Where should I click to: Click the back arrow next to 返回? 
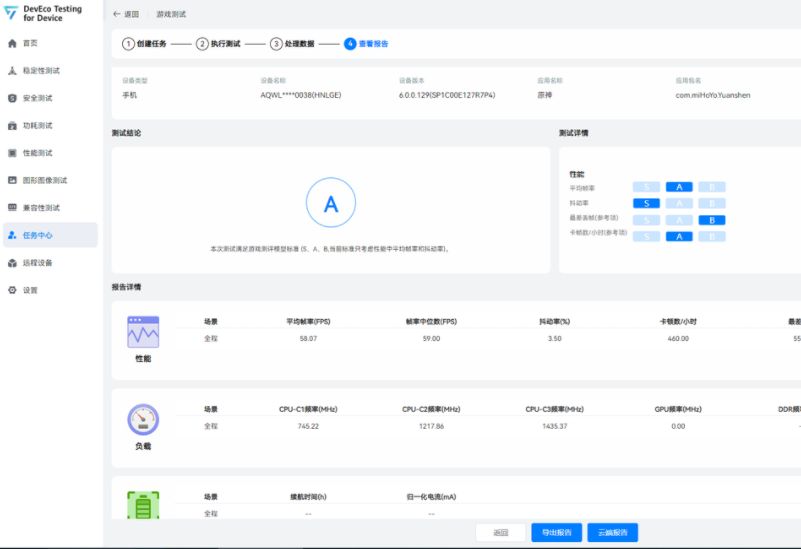pyautogui.click(x=116, y=14)
